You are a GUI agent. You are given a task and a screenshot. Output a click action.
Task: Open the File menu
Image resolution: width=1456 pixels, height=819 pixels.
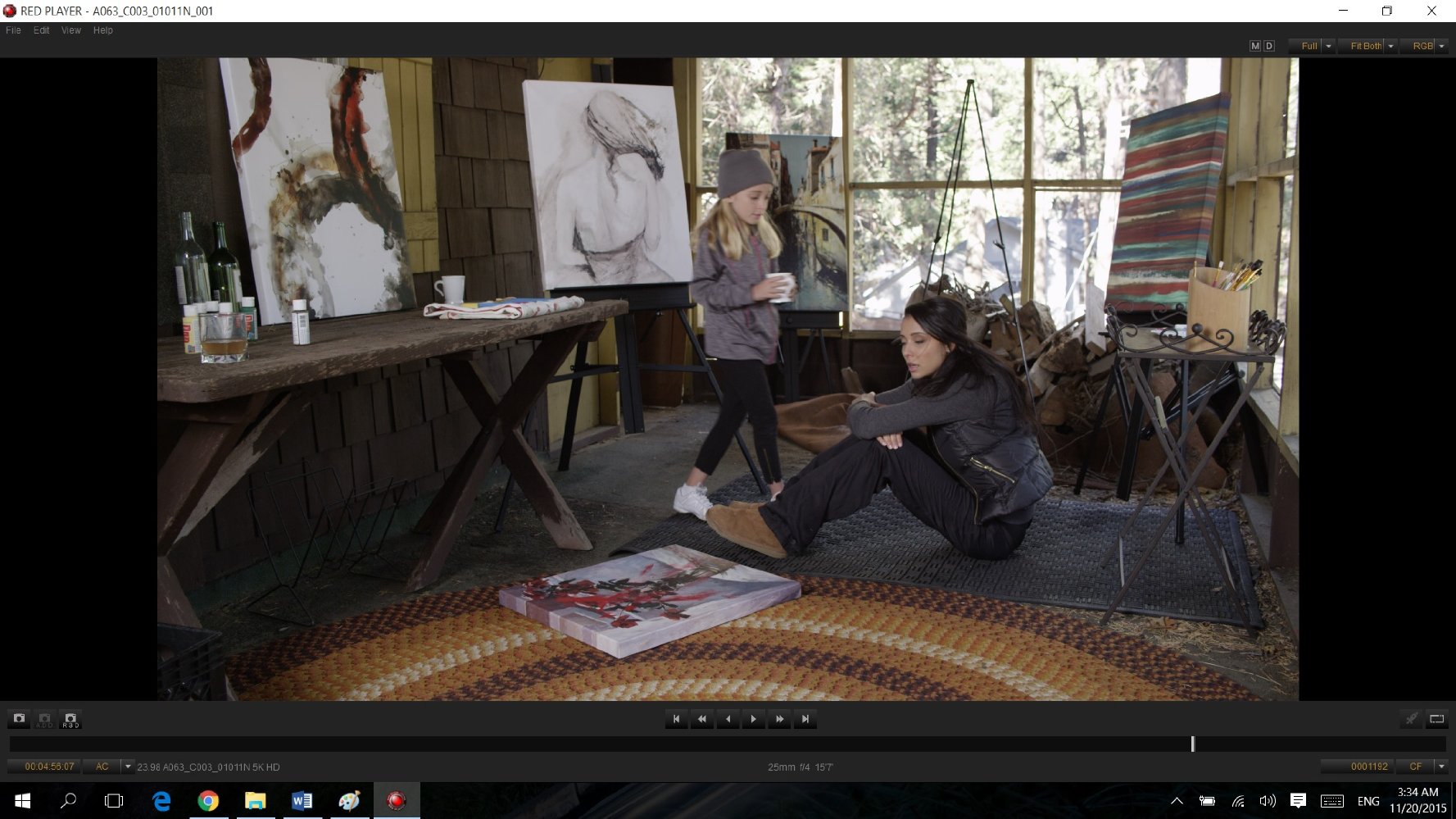tap(13, 30)
